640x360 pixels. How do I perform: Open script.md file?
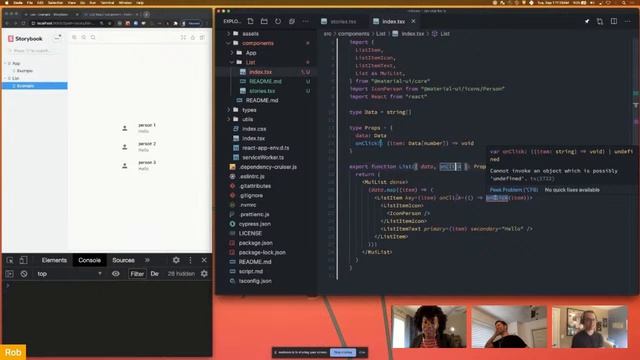(x=251, y=271)
